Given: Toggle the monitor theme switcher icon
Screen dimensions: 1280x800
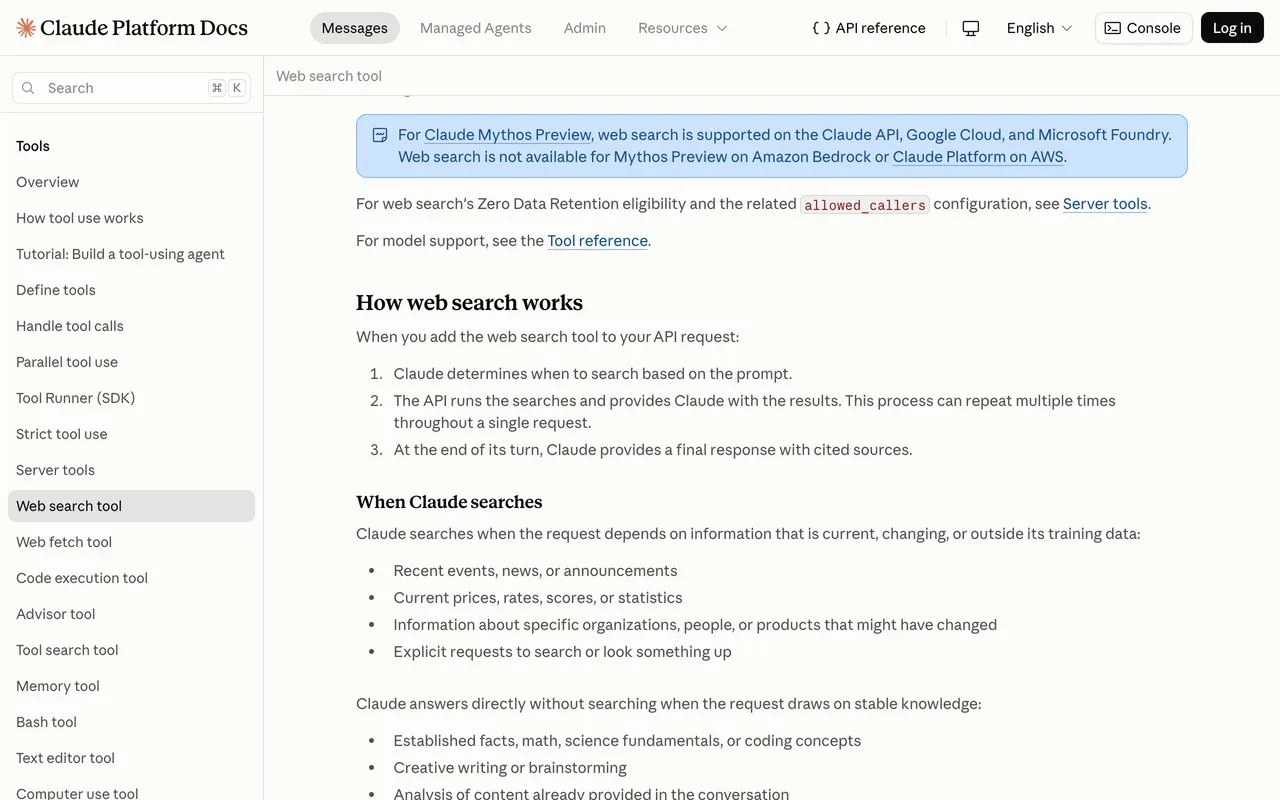Looking at the screenshot, I should 970,28.
